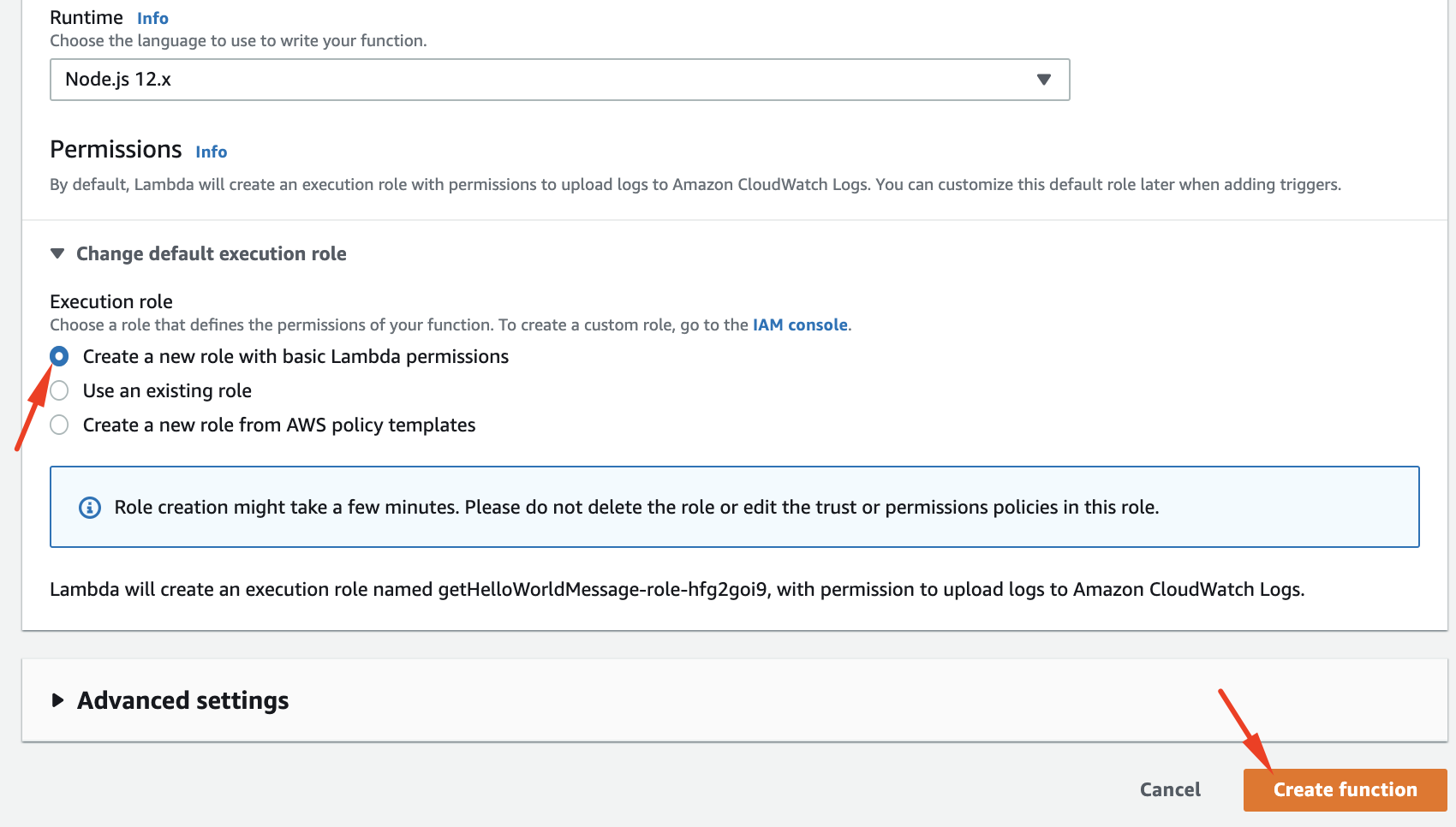Choose "Create a new role from AWS policy templates"
This screenshot has width=1456, height=827.
58,424
